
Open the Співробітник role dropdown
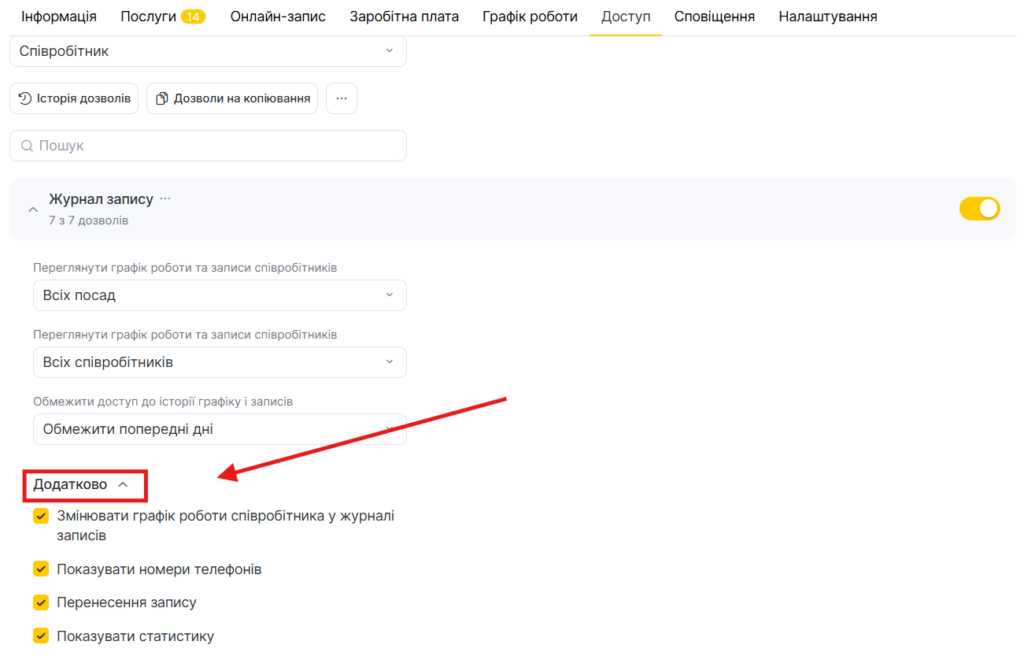pos(208,51)
